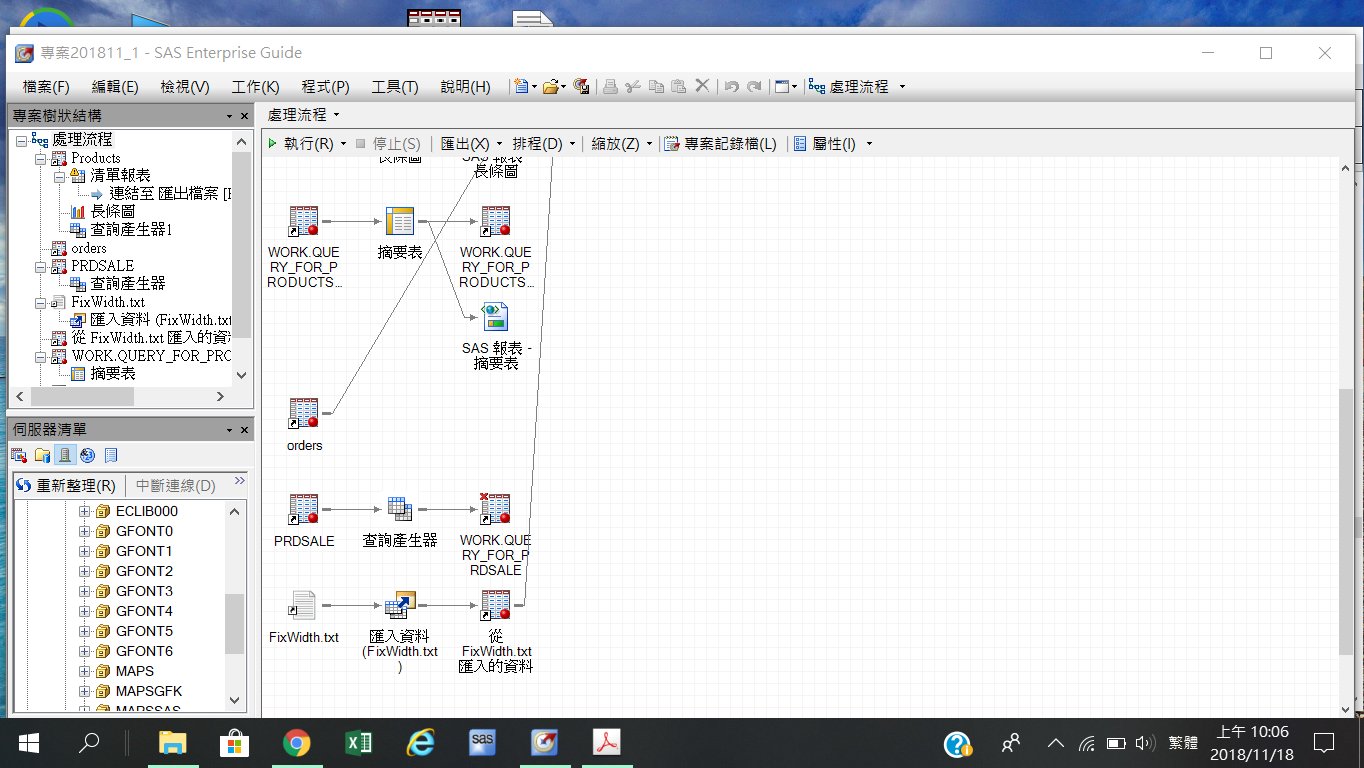Click the 中斷連線(D) button
This screenshot has width=1364, height=768.
[175, 486]
